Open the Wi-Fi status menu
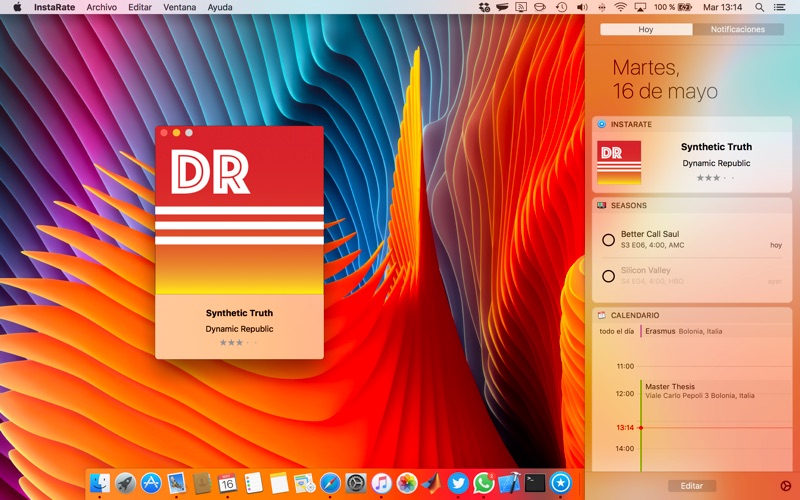 [620, 7]
